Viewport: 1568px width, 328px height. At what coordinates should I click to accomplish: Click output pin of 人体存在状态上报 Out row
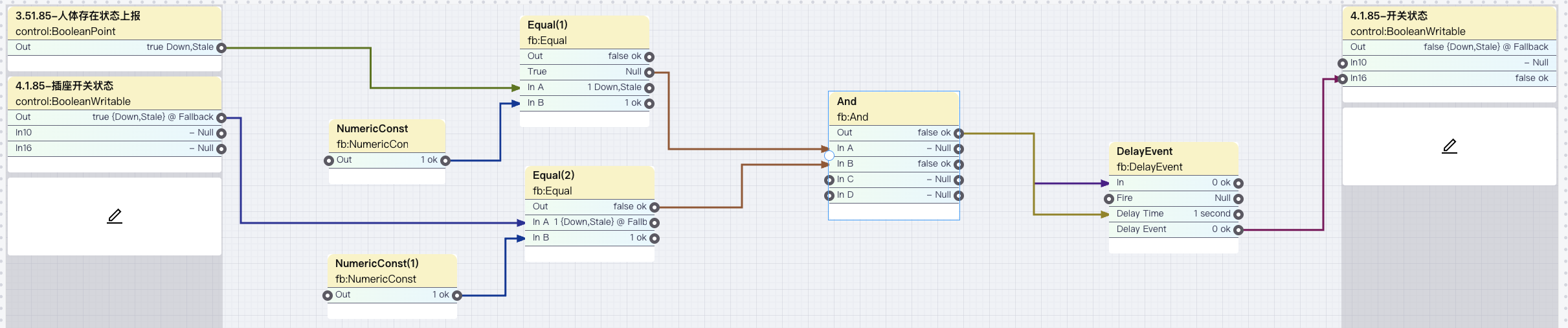(x=221, y=48)
